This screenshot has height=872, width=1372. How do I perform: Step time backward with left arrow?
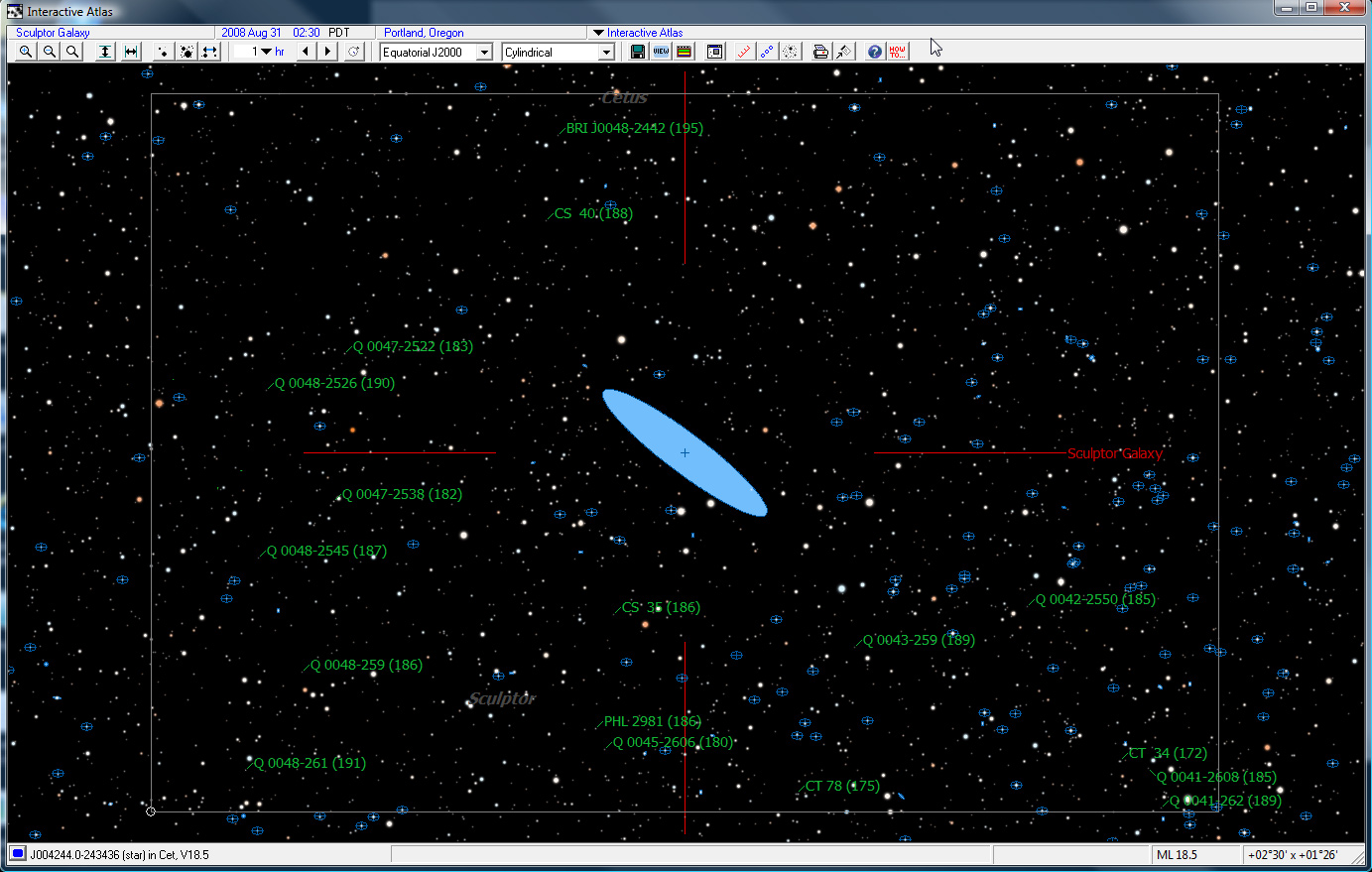(306, 52)
